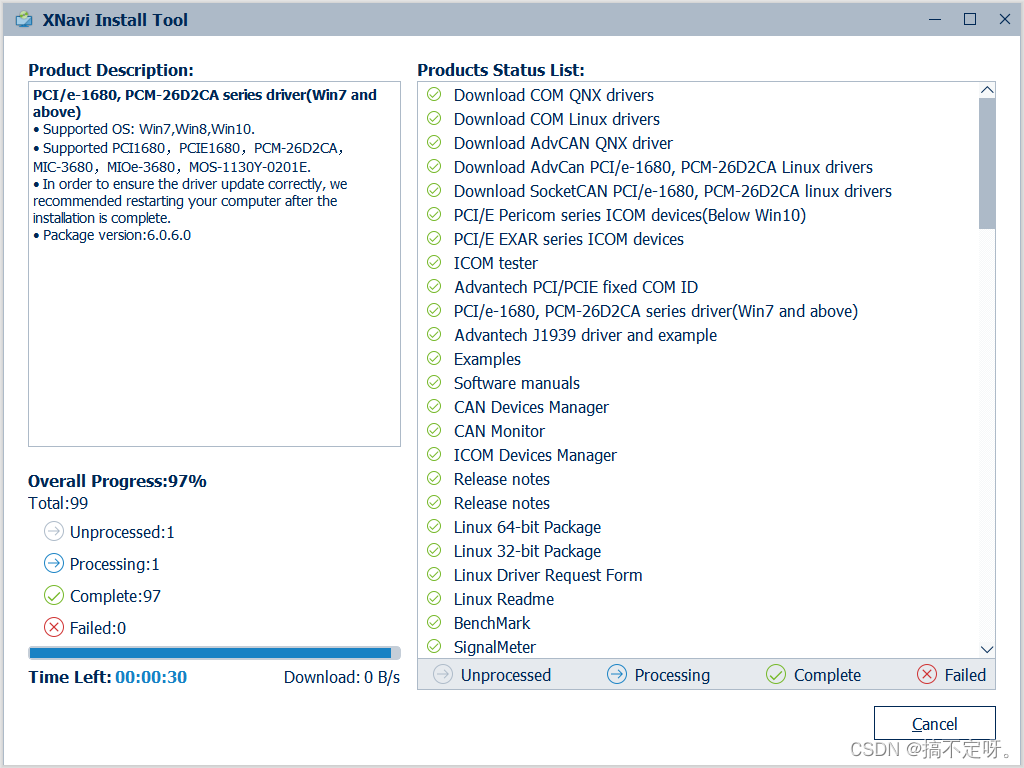The image size is (1024, 768).
Task: Click the complete icon beside BenchMark
Action: click(x=434, y=622)
